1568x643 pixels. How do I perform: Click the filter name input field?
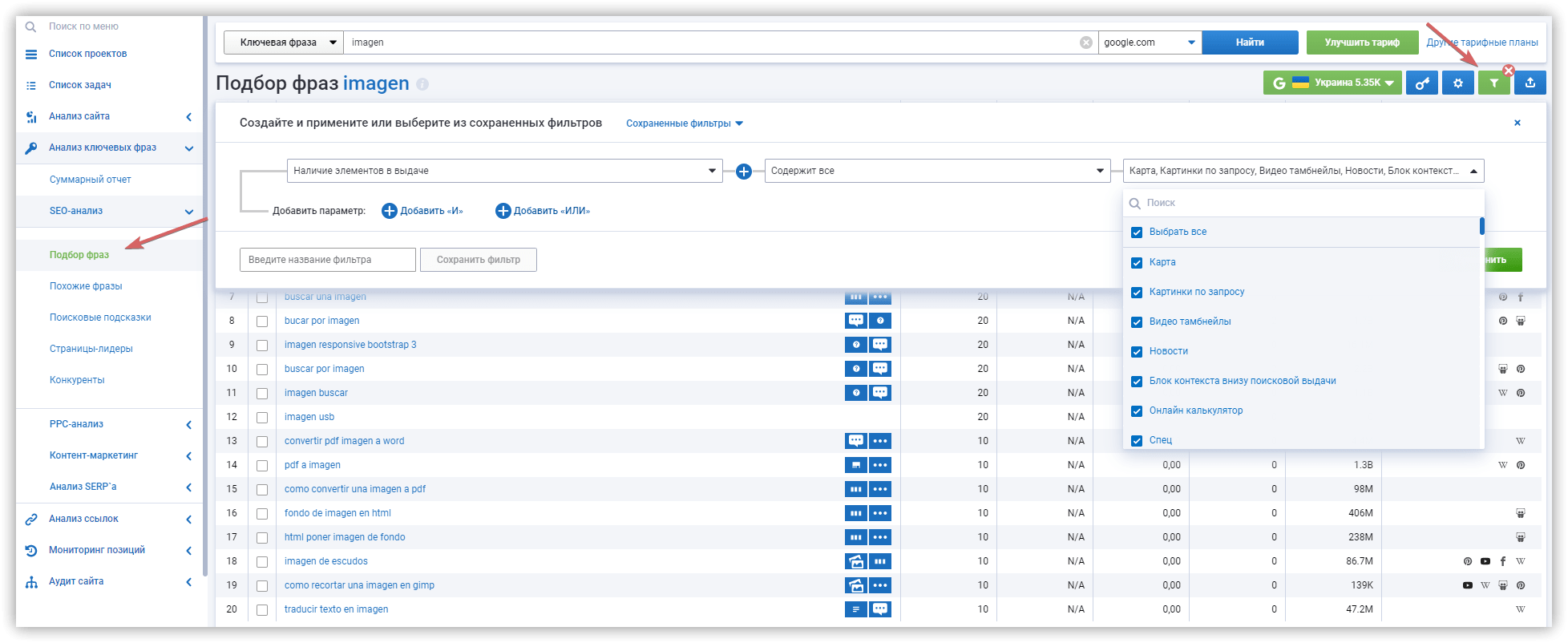[x=327, y=260]
